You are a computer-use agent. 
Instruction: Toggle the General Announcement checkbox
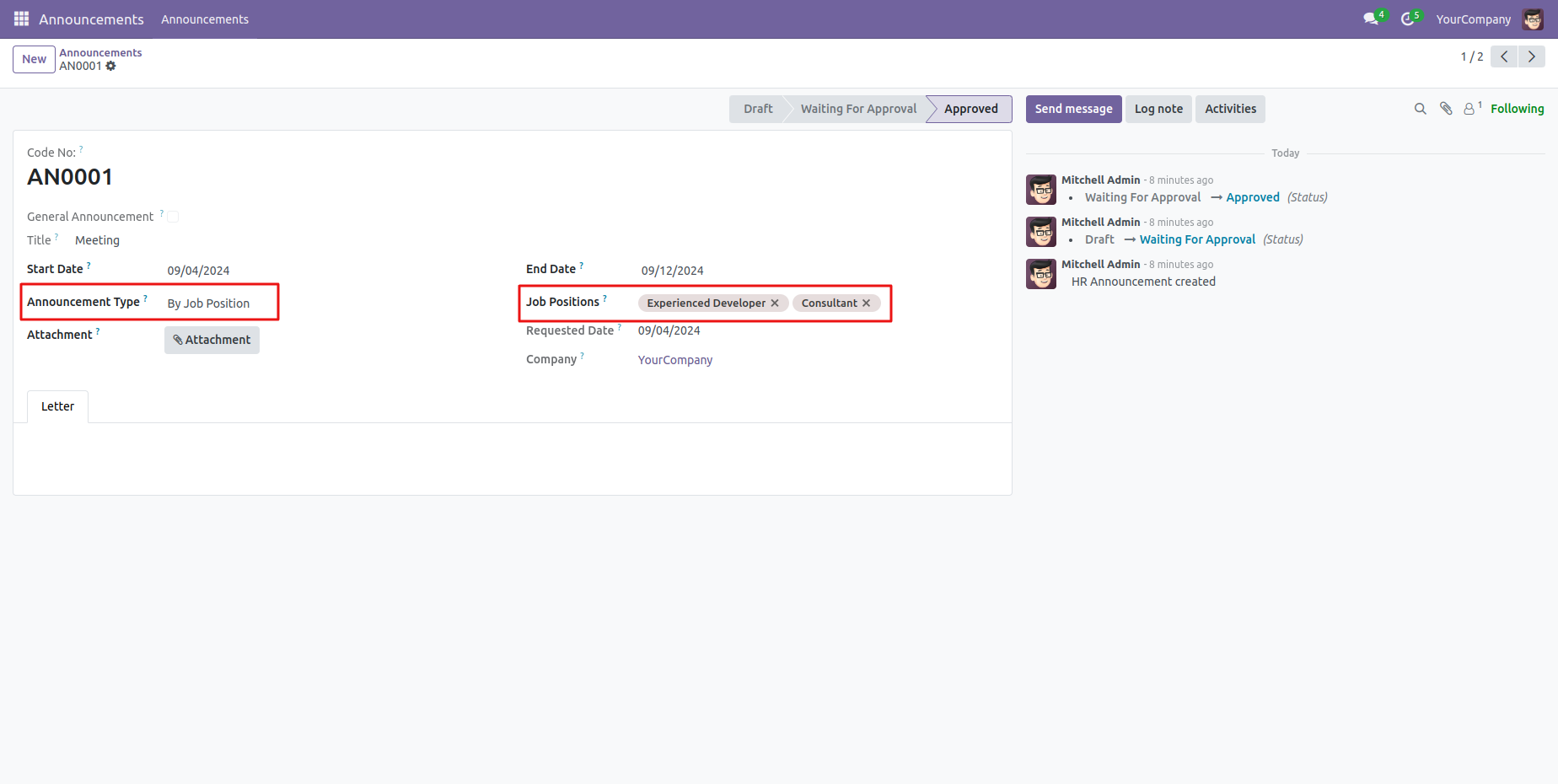pyautogui.click(x=173, y=217)
